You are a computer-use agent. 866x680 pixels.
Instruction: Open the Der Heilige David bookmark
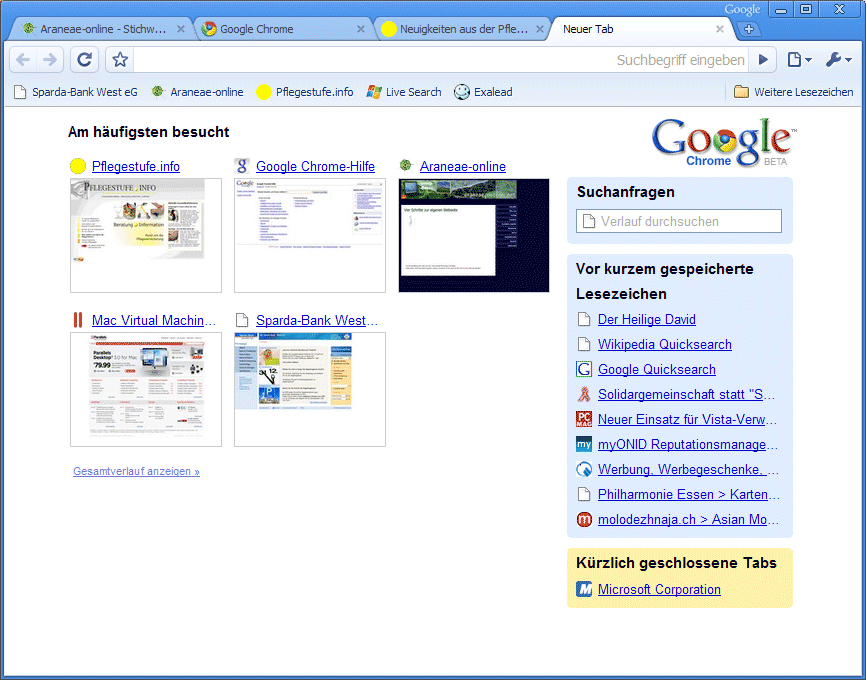coord(647,319)
